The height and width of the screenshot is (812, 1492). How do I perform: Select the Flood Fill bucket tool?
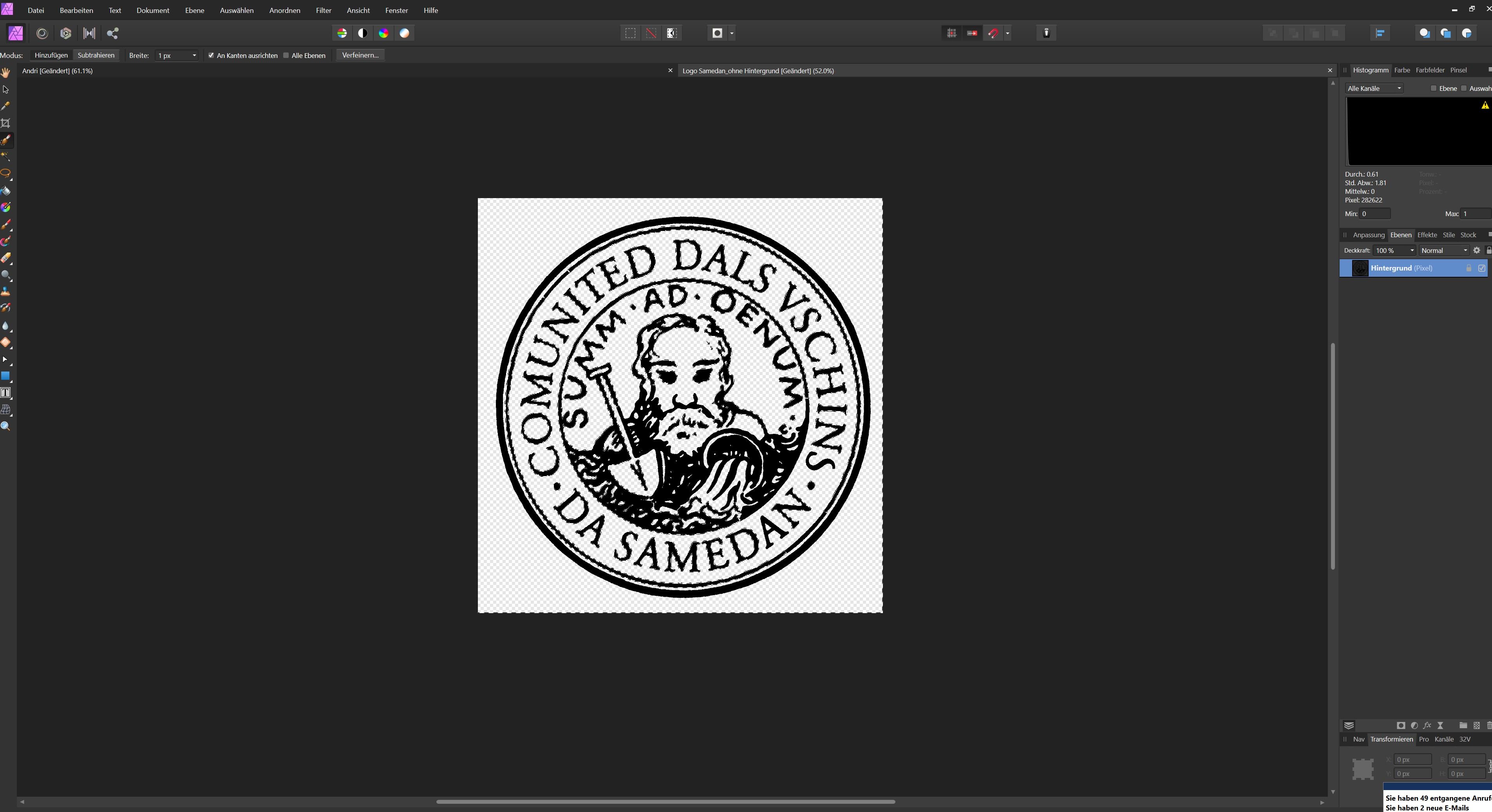6,190
